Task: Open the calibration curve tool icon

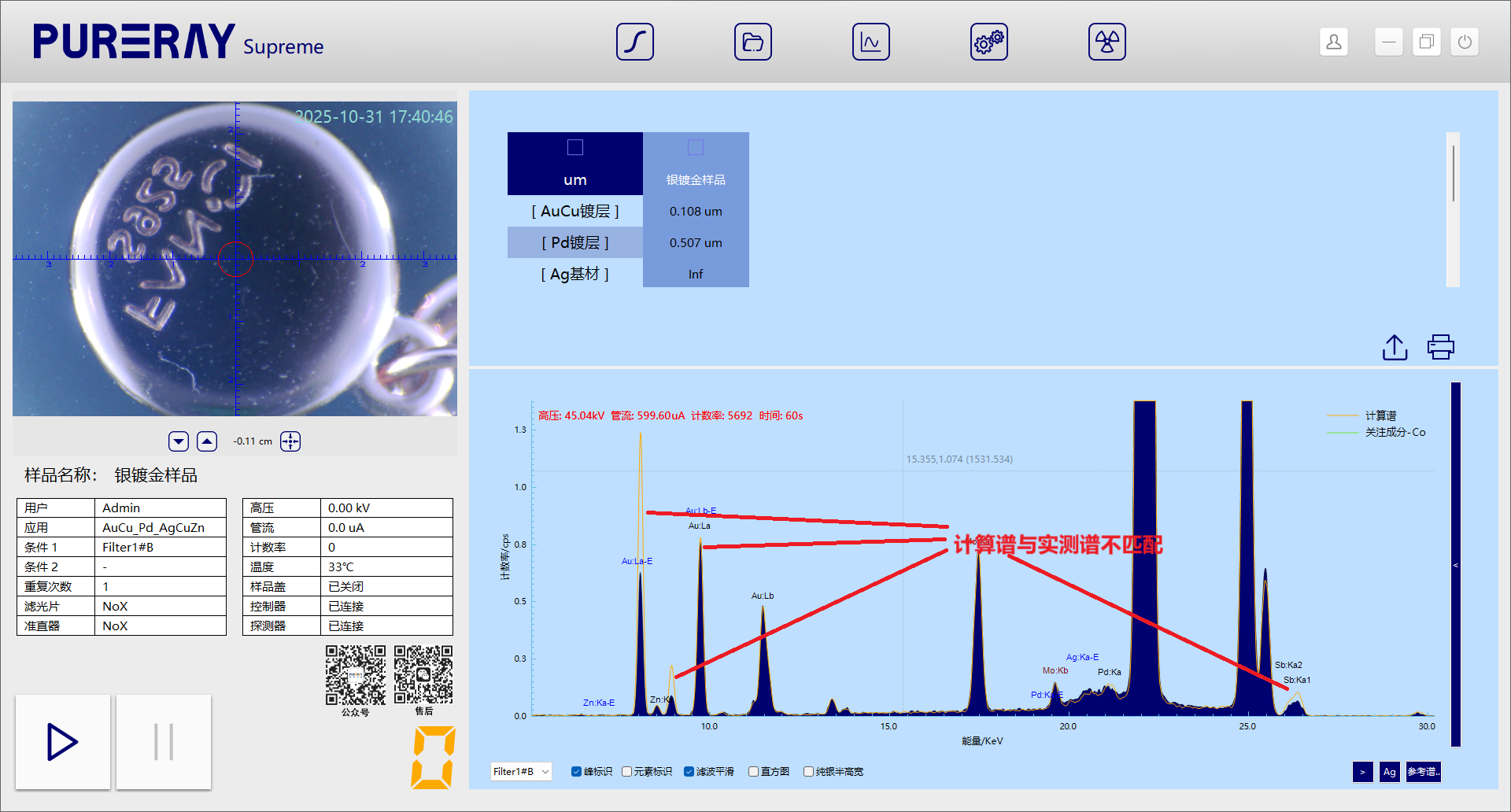Action: coord(635,42)
